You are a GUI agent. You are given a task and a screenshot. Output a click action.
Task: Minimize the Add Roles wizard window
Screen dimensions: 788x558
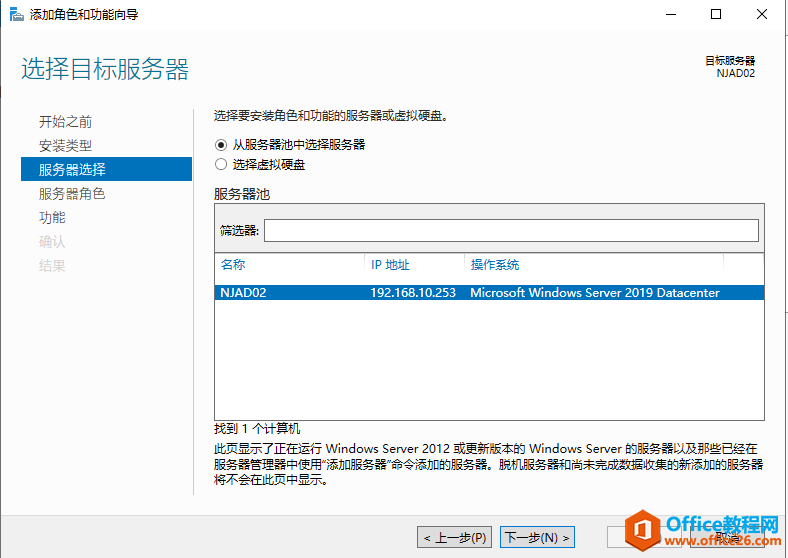pos(669,14)
